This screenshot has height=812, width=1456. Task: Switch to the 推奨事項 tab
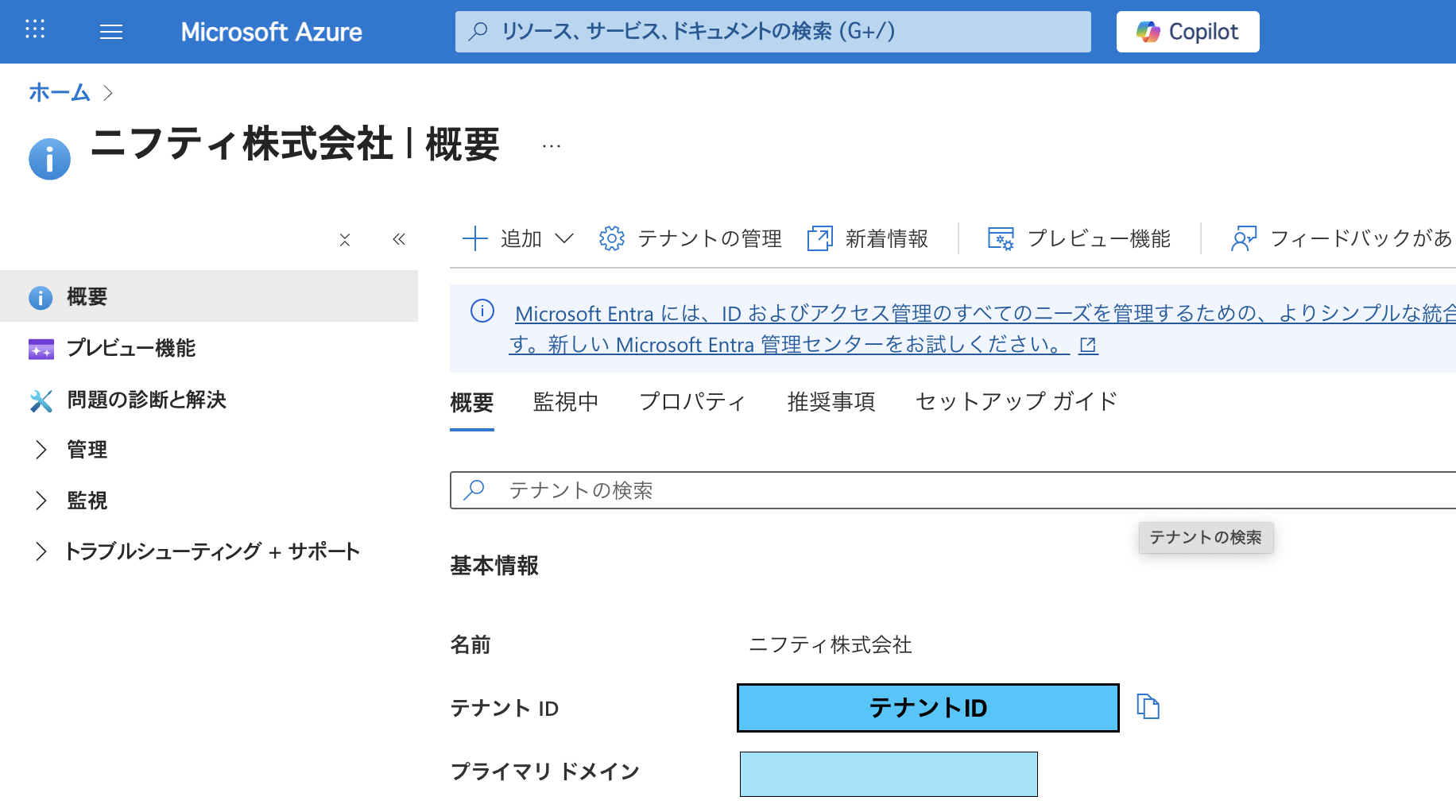[831, 402]
